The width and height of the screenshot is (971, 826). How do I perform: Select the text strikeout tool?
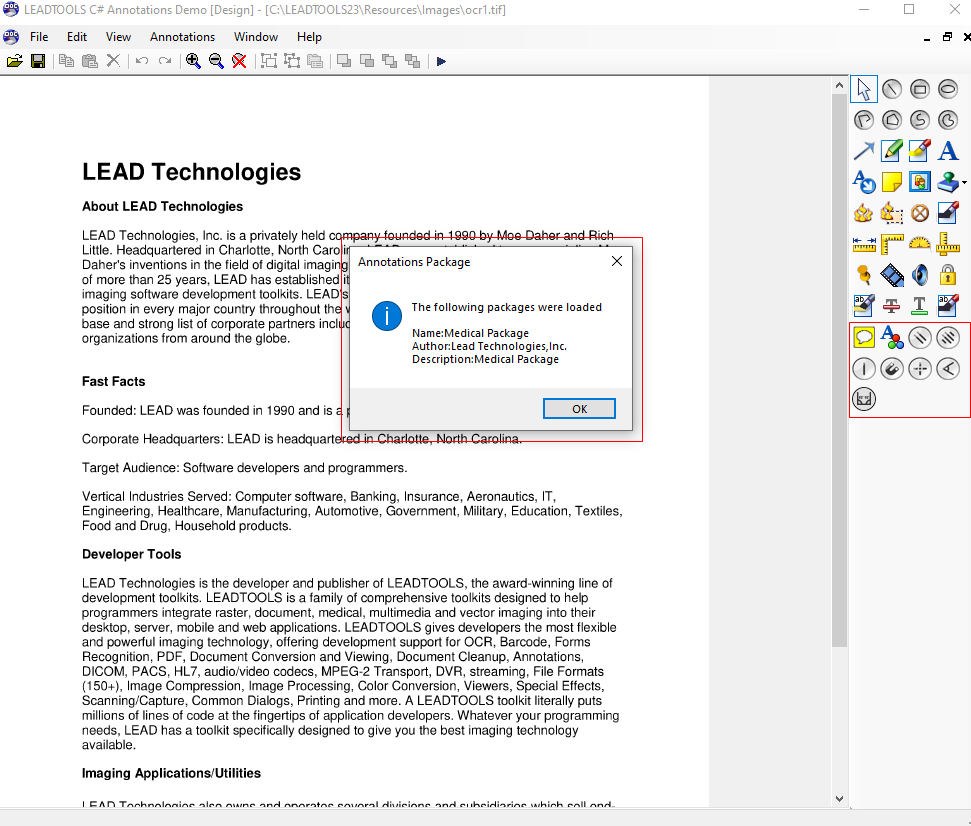[892, 306]
